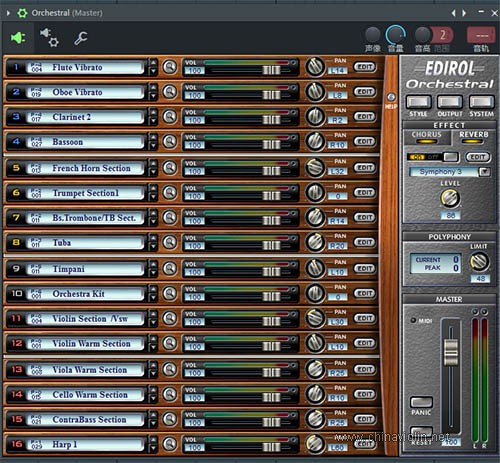Screen dimensions: 500x463
Task: Go to the previous preset with the left arrow
Action: [453, 13]
